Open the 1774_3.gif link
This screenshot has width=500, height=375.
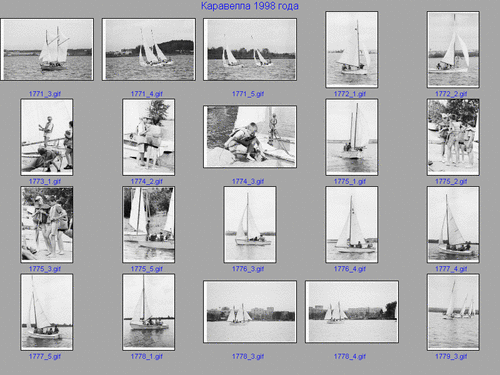(x=248, y=181)
